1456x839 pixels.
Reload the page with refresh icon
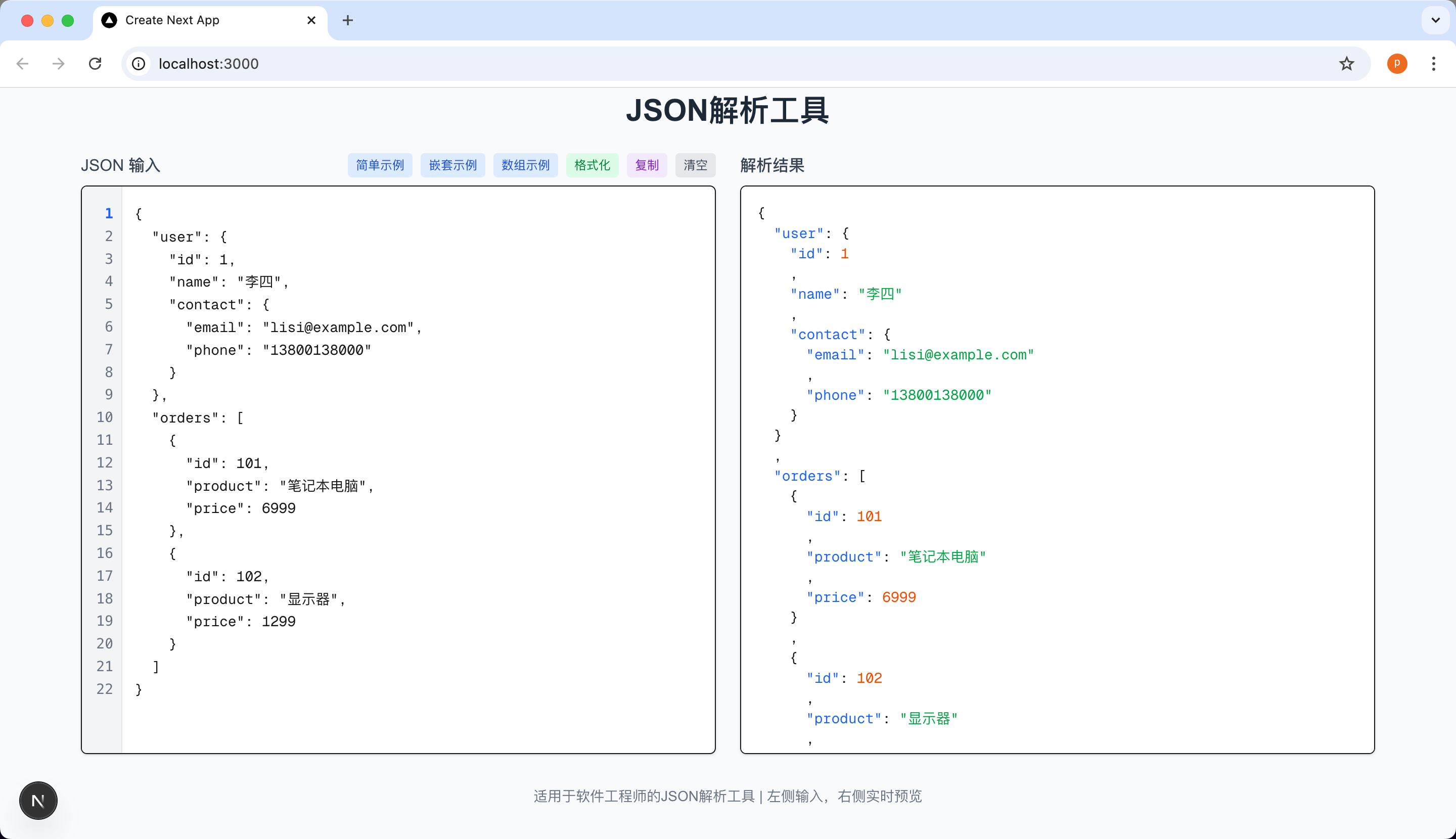tap(95, 63)
